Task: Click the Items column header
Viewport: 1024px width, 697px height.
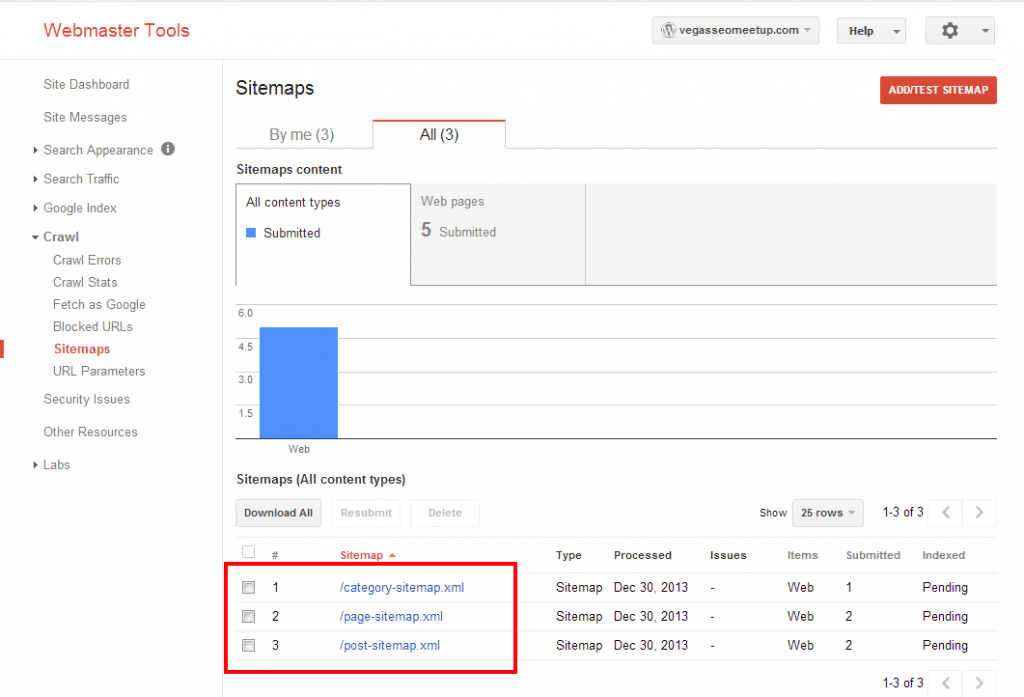Action: pyautogui.click(x=803, y=555)
